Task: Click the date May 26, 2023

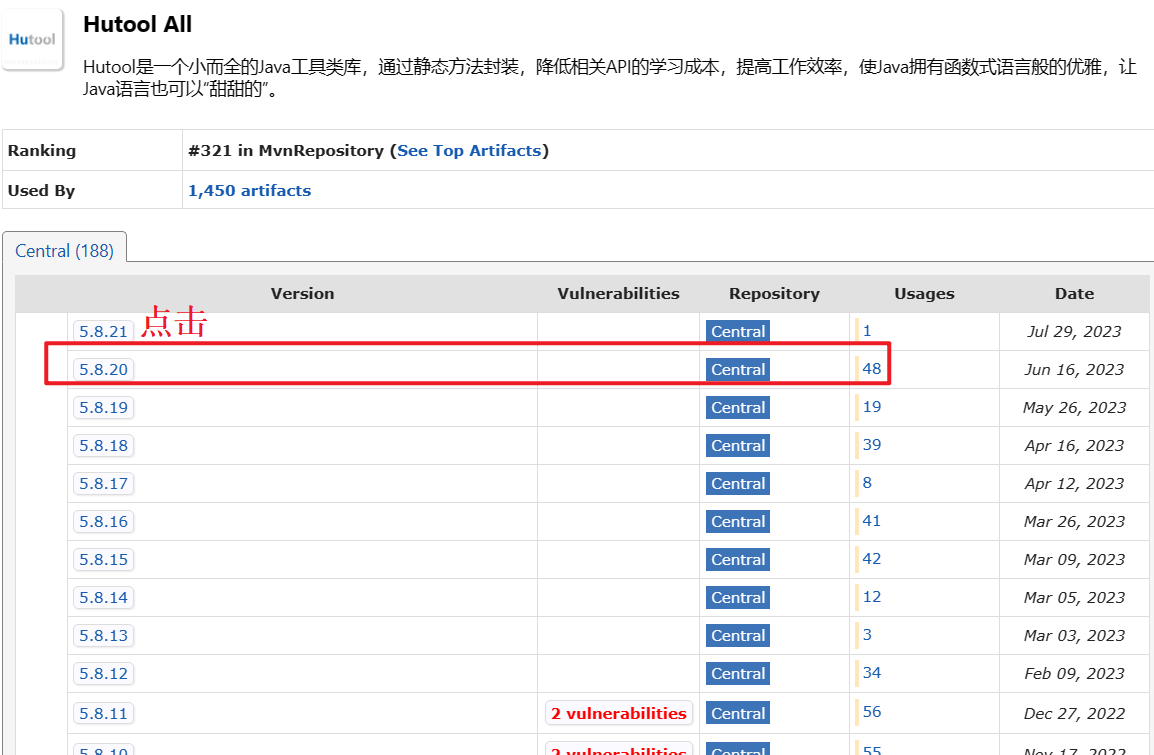Action: (x=1075, y=408)
